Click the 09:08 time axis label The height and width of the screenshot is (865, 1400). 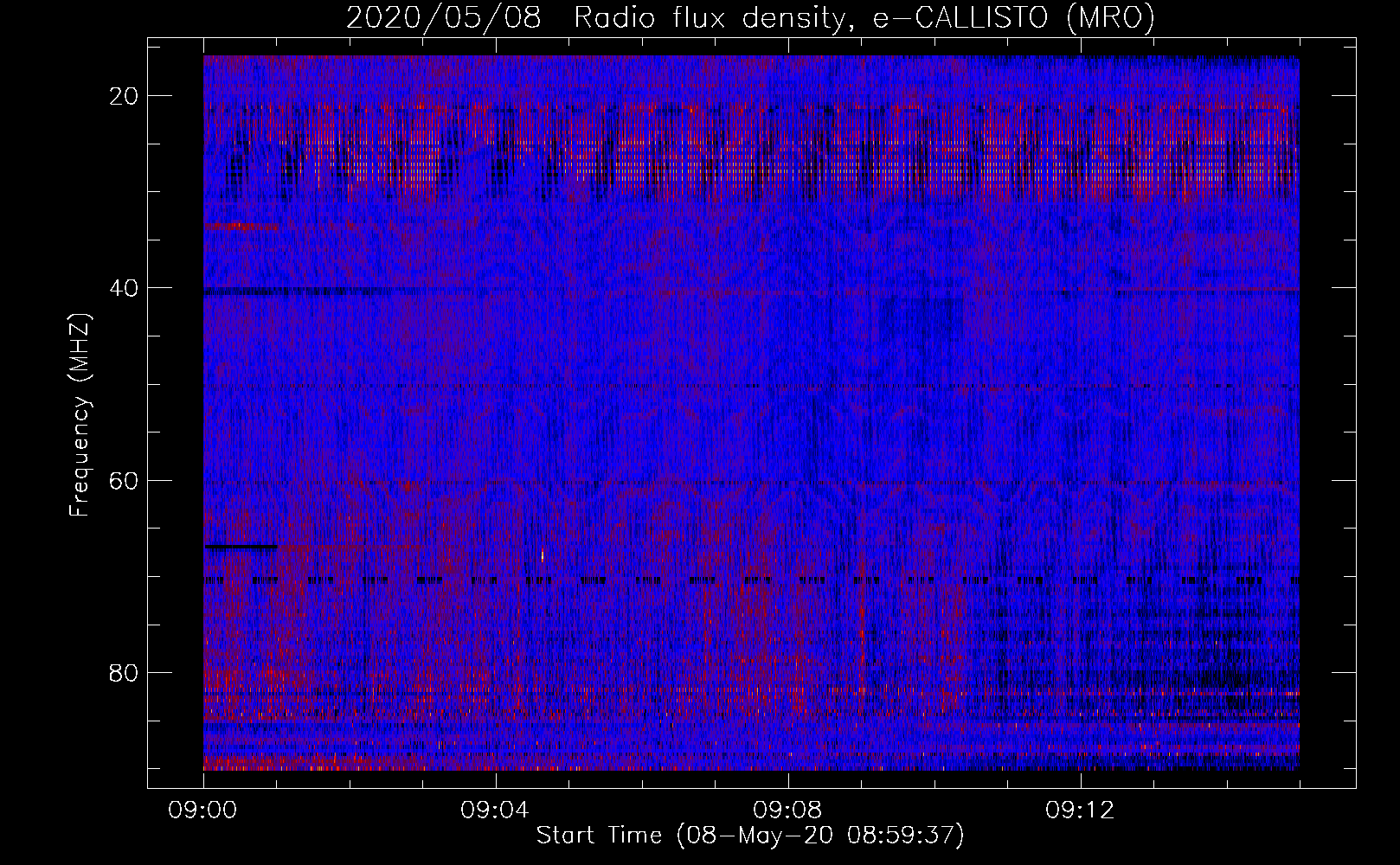coord(788,811)
